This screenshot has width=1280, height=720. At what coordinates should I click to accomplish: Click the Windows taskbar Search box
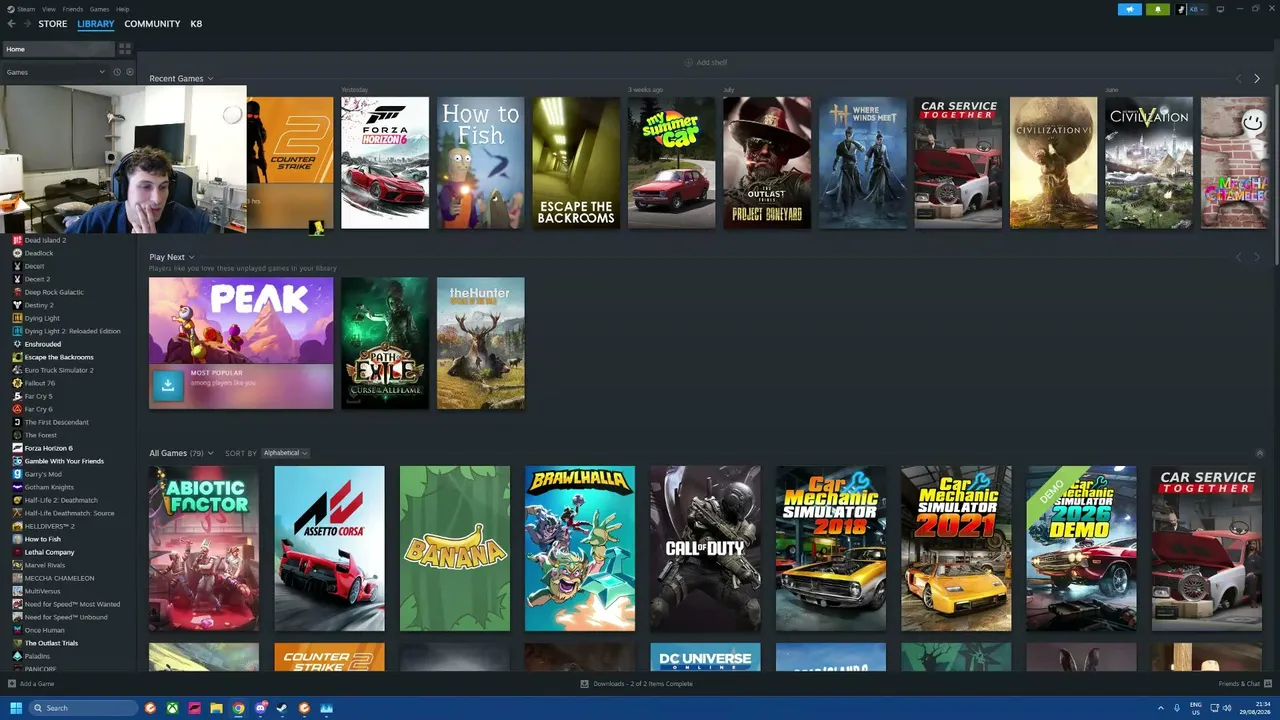pos(84,708)
